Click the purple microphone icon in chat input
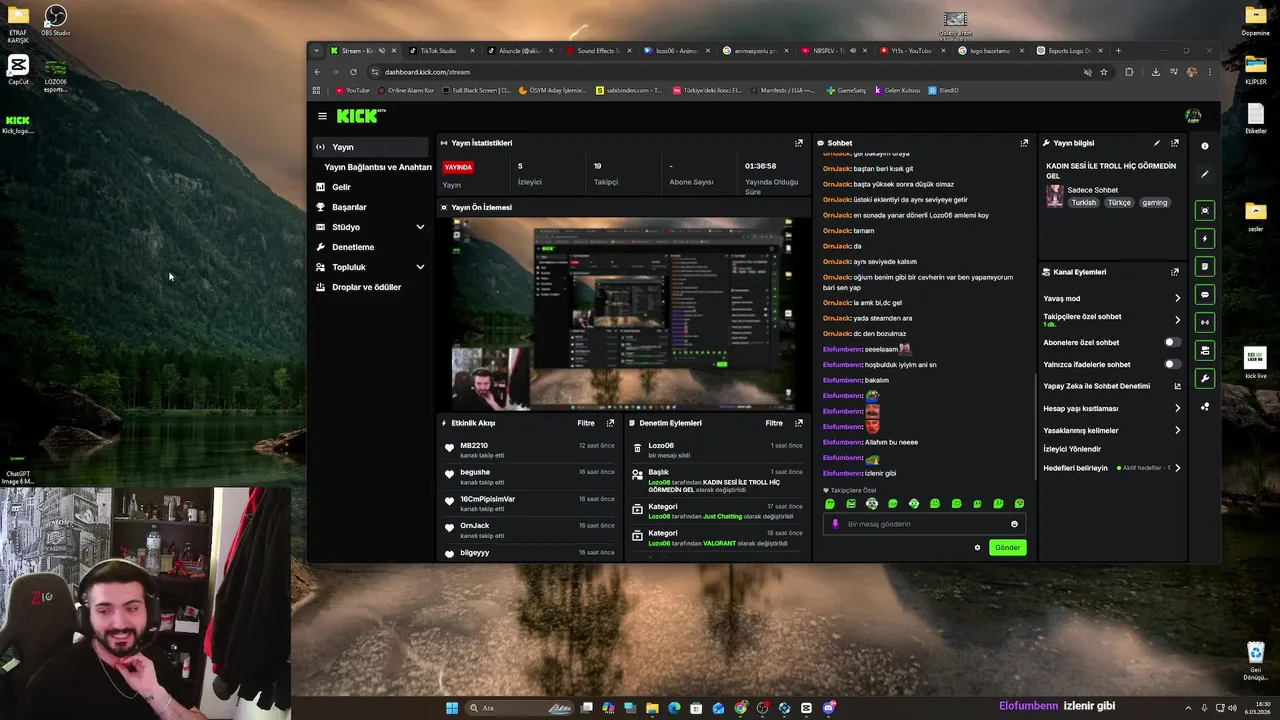This screenshot has width=1280, height=720. point(836,524)
